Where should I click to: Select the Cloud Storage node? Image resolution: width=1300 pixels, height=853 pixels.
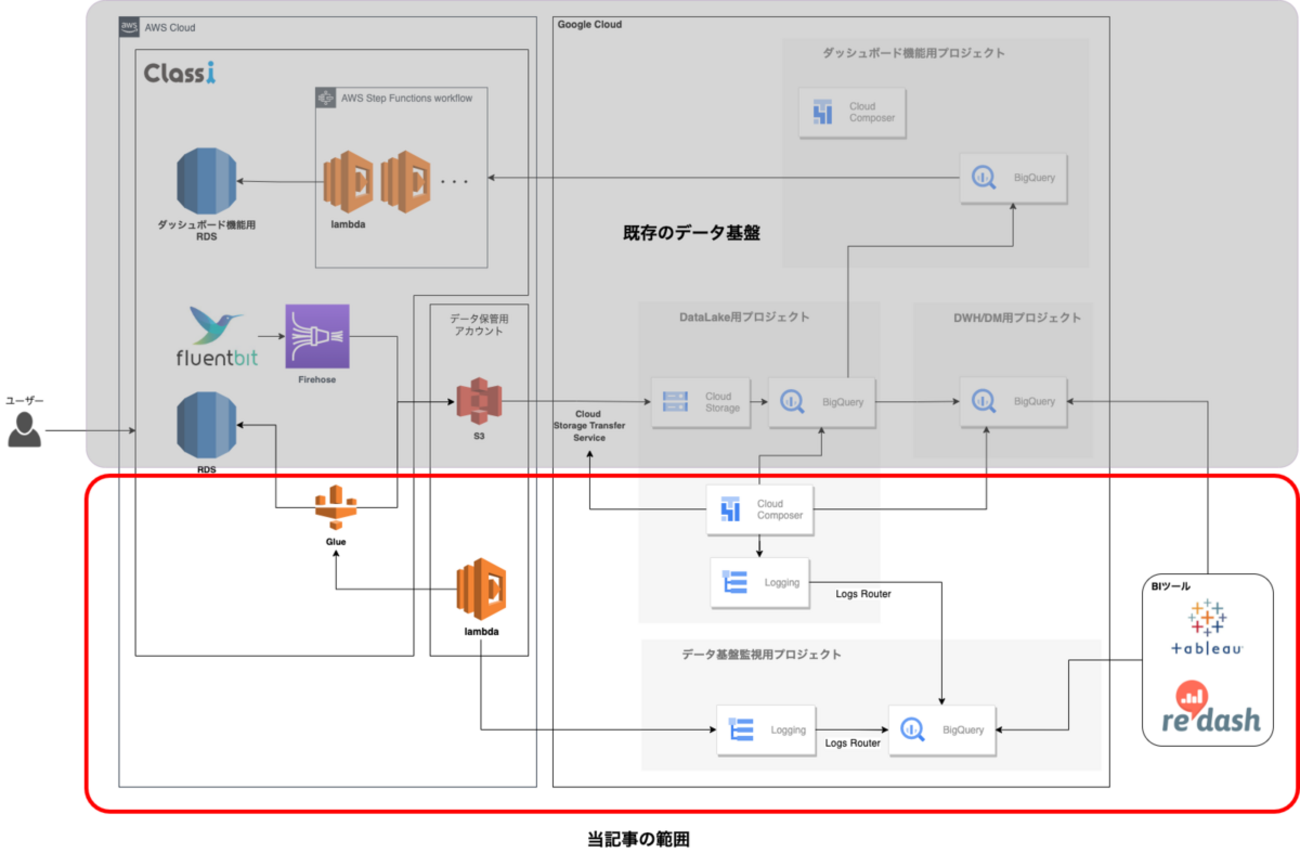coord(699,402)
